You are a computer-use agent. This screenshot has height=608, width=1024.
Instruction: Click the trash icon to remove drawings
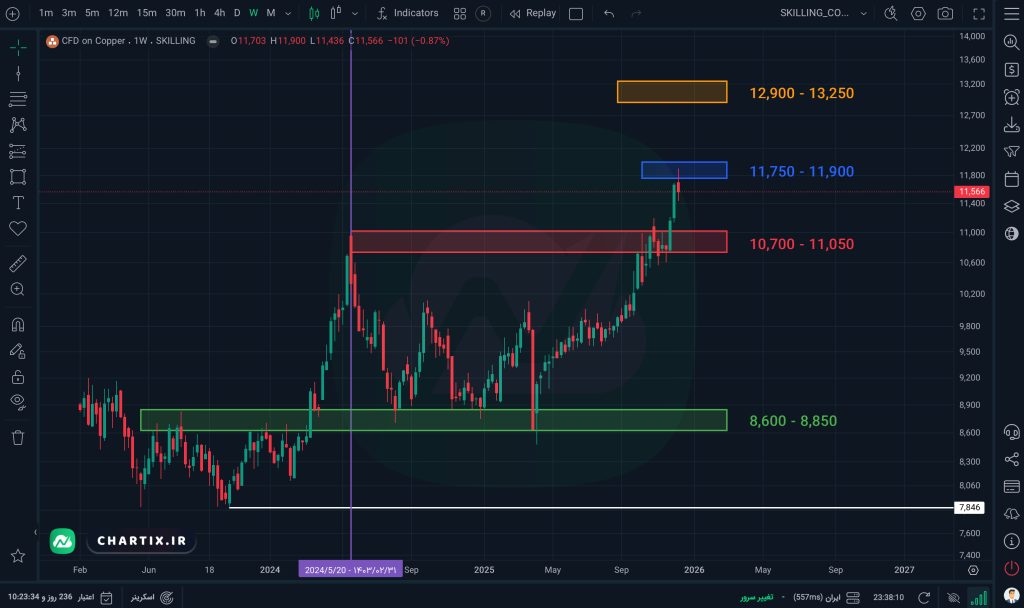(17, 437)
